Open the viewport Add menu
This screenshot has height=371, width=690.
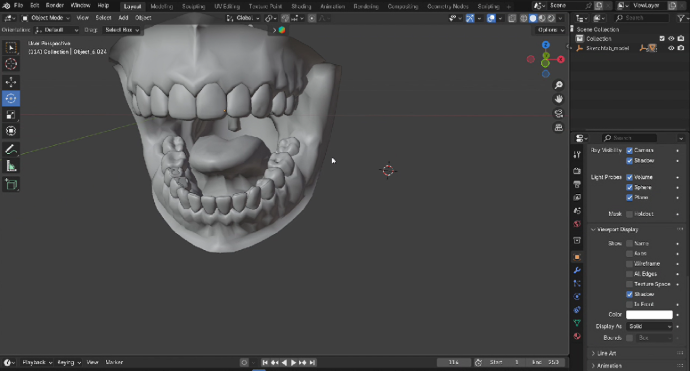pyautogui.click(x=123, y=18)
